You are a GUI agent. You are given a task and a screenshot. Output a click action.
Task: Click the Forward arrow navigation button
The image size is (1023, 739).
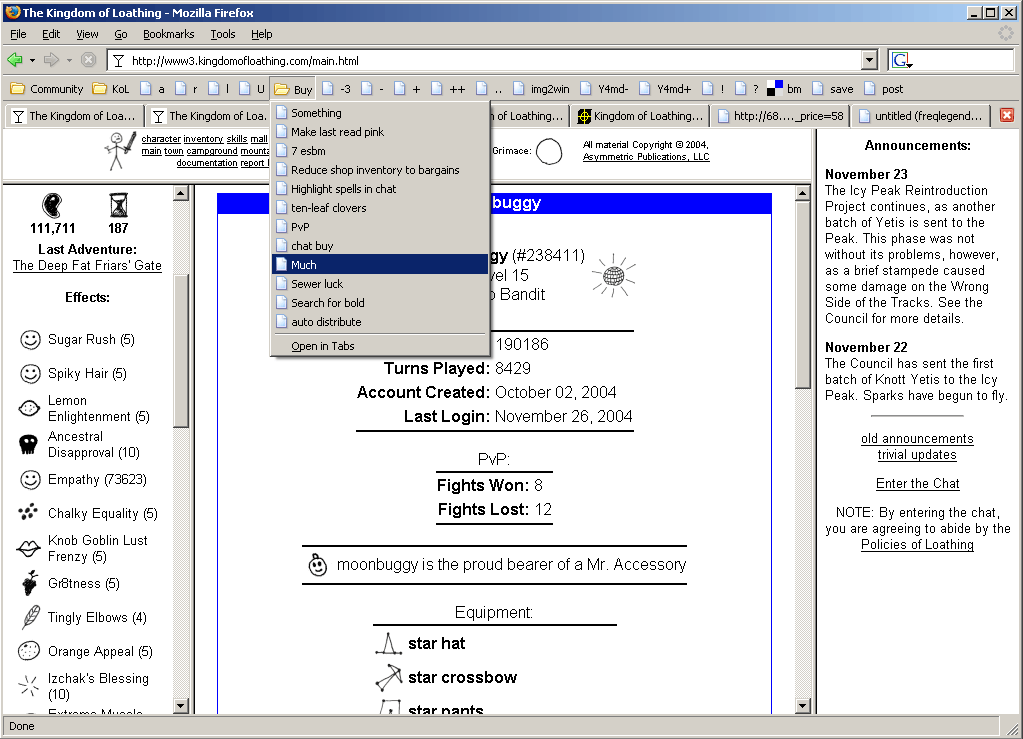tap(51, 61)
